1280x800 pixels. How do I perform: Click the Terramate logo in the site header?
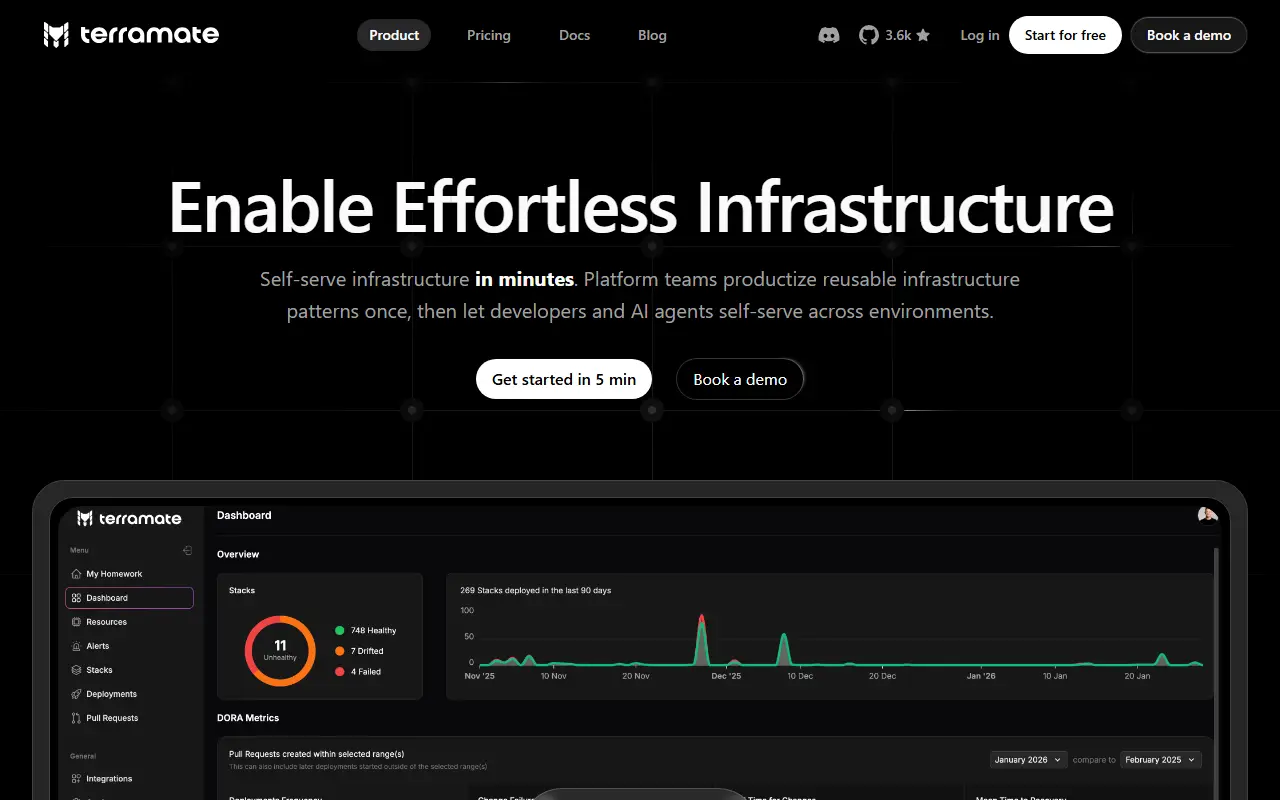pos(131,35)
